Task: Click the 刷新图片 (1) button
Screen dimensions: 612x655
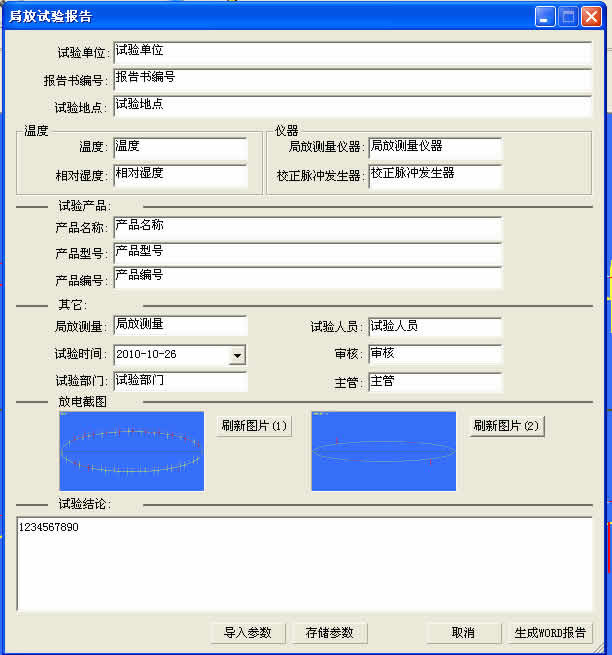Action: [x=254, y=426]
